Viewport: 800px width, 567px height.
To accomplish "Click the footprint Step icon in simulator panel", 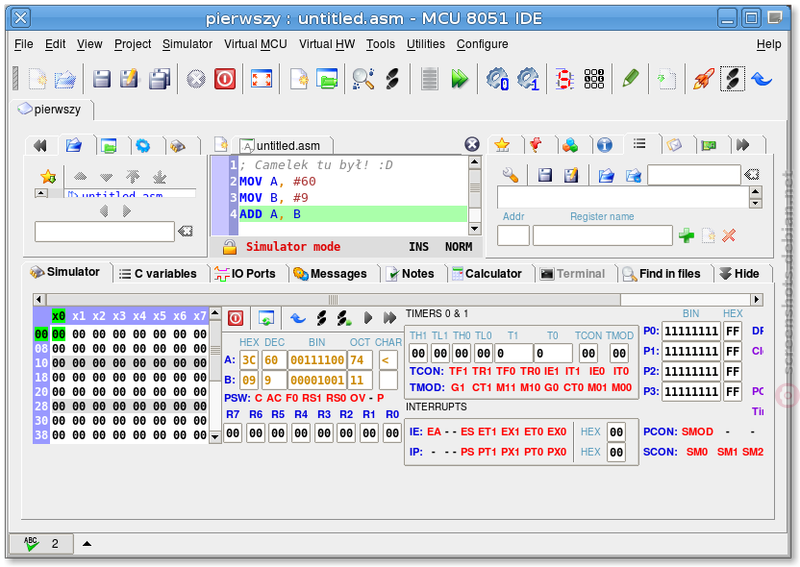I will coord(321,318).
